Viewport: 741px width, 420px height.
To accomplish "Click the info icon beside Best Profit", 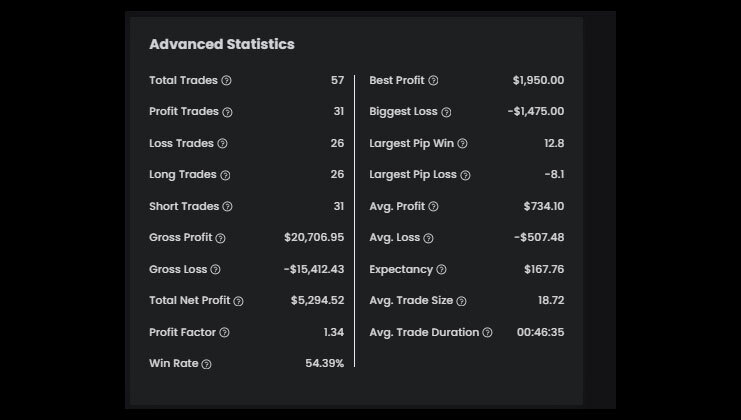I will pos(433,81).
